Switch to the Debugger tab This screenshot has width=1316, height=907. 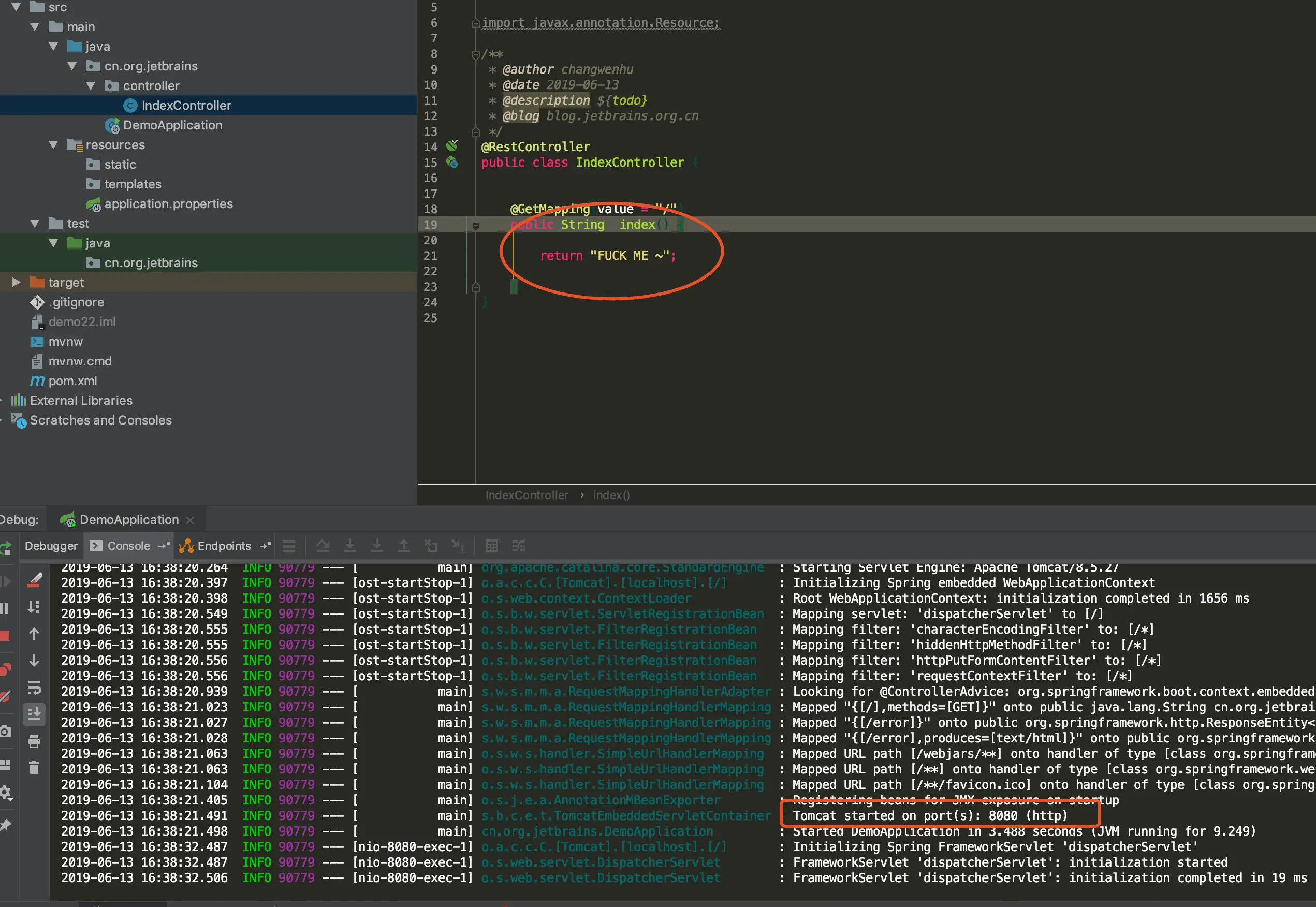[x=51, y=546]
